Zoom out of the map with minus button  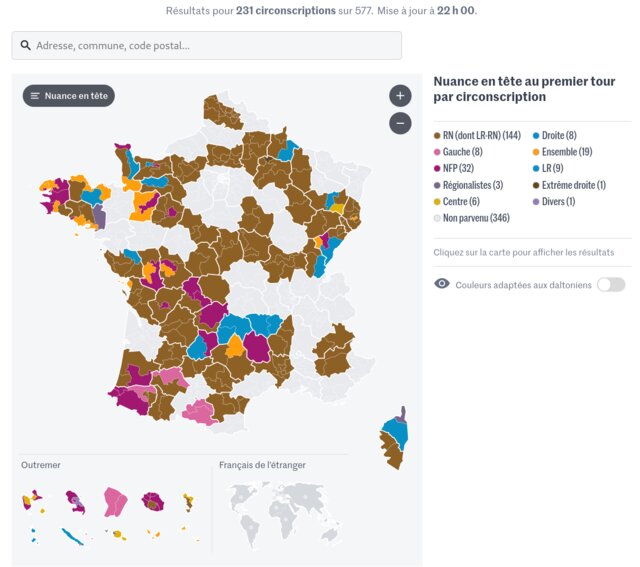coord(400,123)
